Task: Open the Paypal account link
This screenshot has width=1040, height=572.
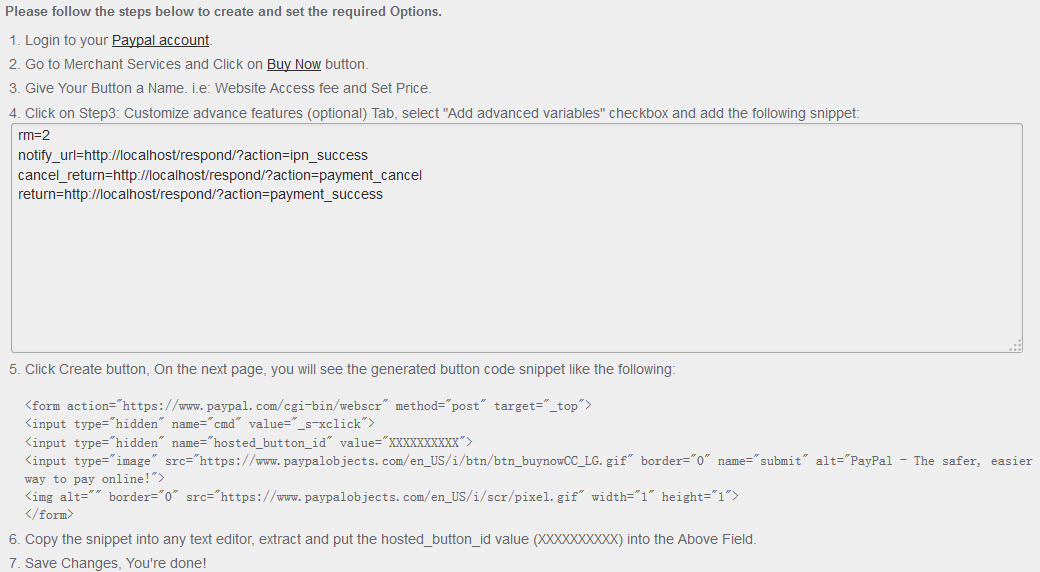Action: coord(161,40)
